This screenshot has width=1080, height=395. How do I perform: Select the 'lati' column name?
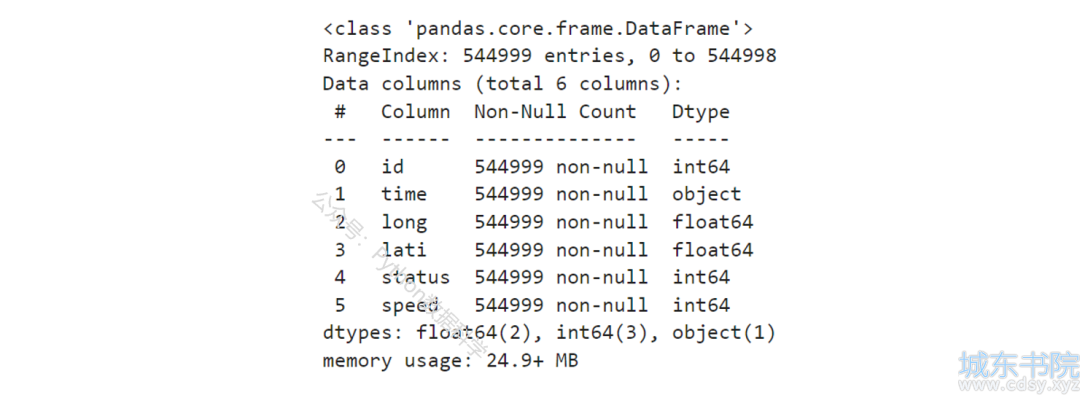click(x=404, y=250)
